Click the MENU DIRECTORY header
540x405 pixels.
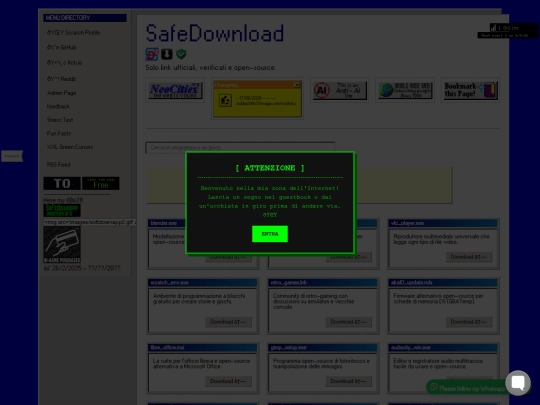(x=85, y=18)
